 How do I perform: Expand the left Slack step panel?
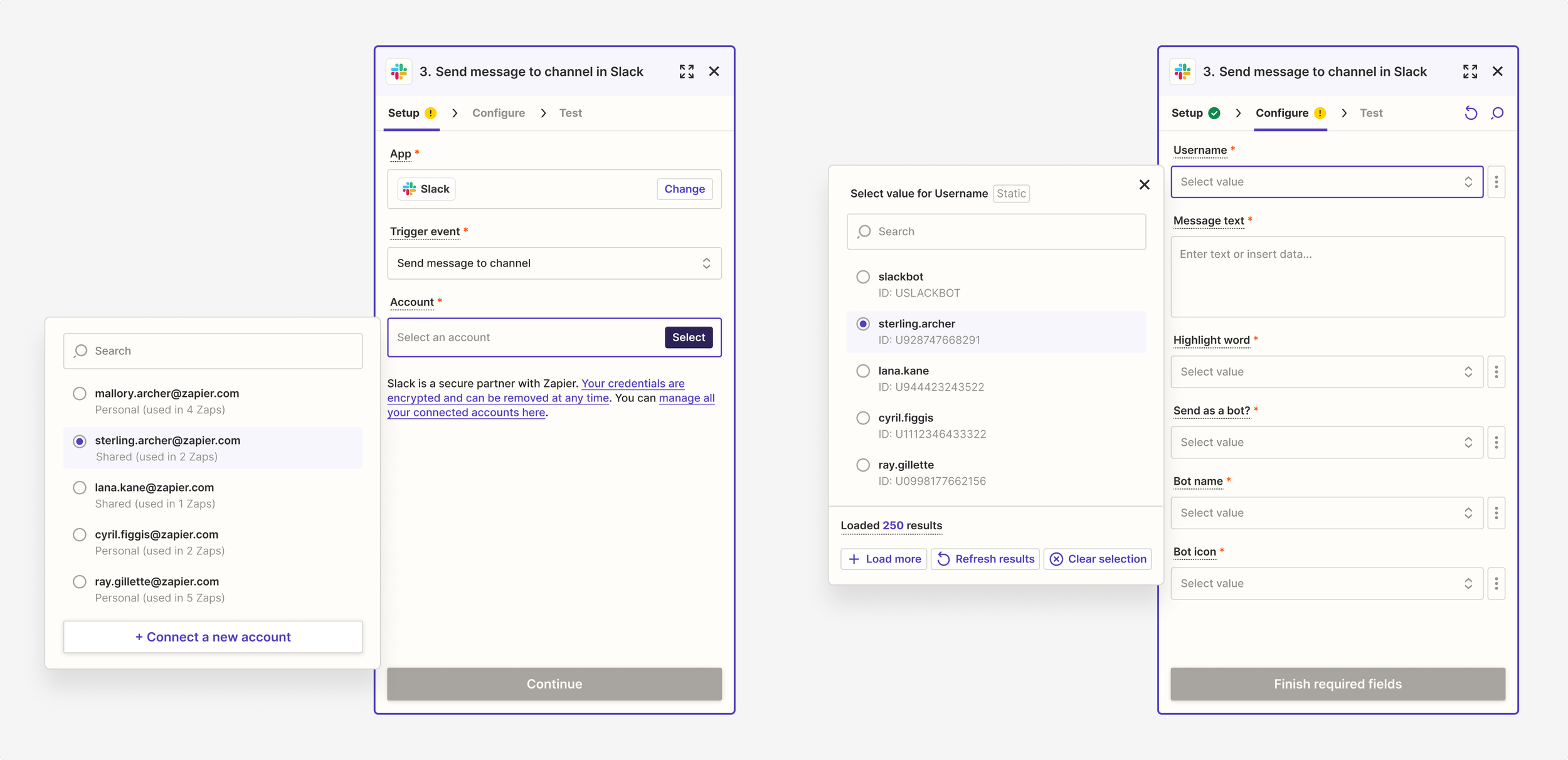point(686,71)
